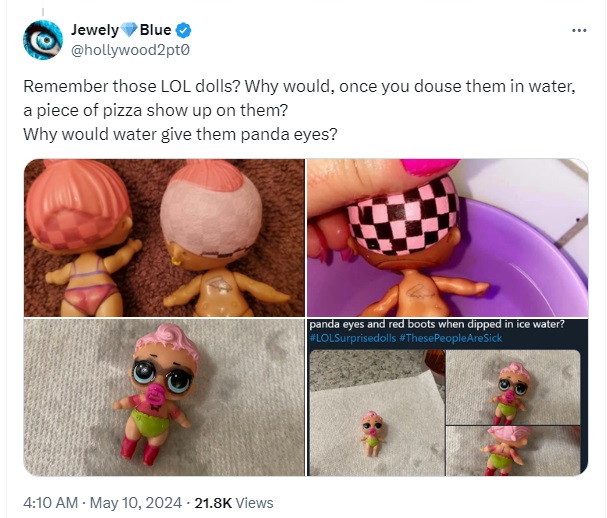Click the 'Why would water give them panda eyes?' line
607x518 pixels.
pyautogui.click(x=180, y=135)
